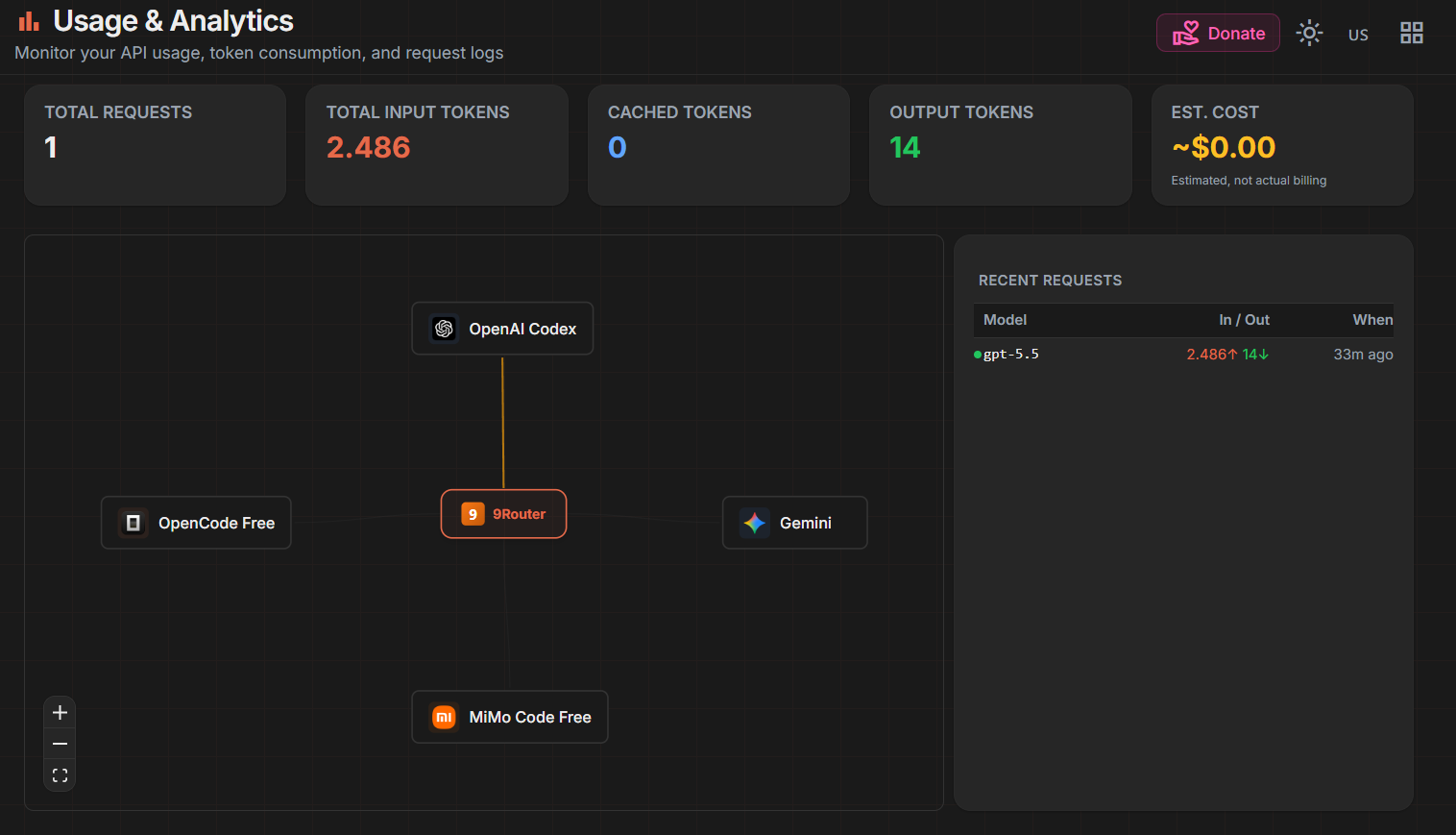The width and height of the screenshot is (1456, 835).
Task: Click the Monitor your API usage subtitle
Action: click(x=259, y=53)
